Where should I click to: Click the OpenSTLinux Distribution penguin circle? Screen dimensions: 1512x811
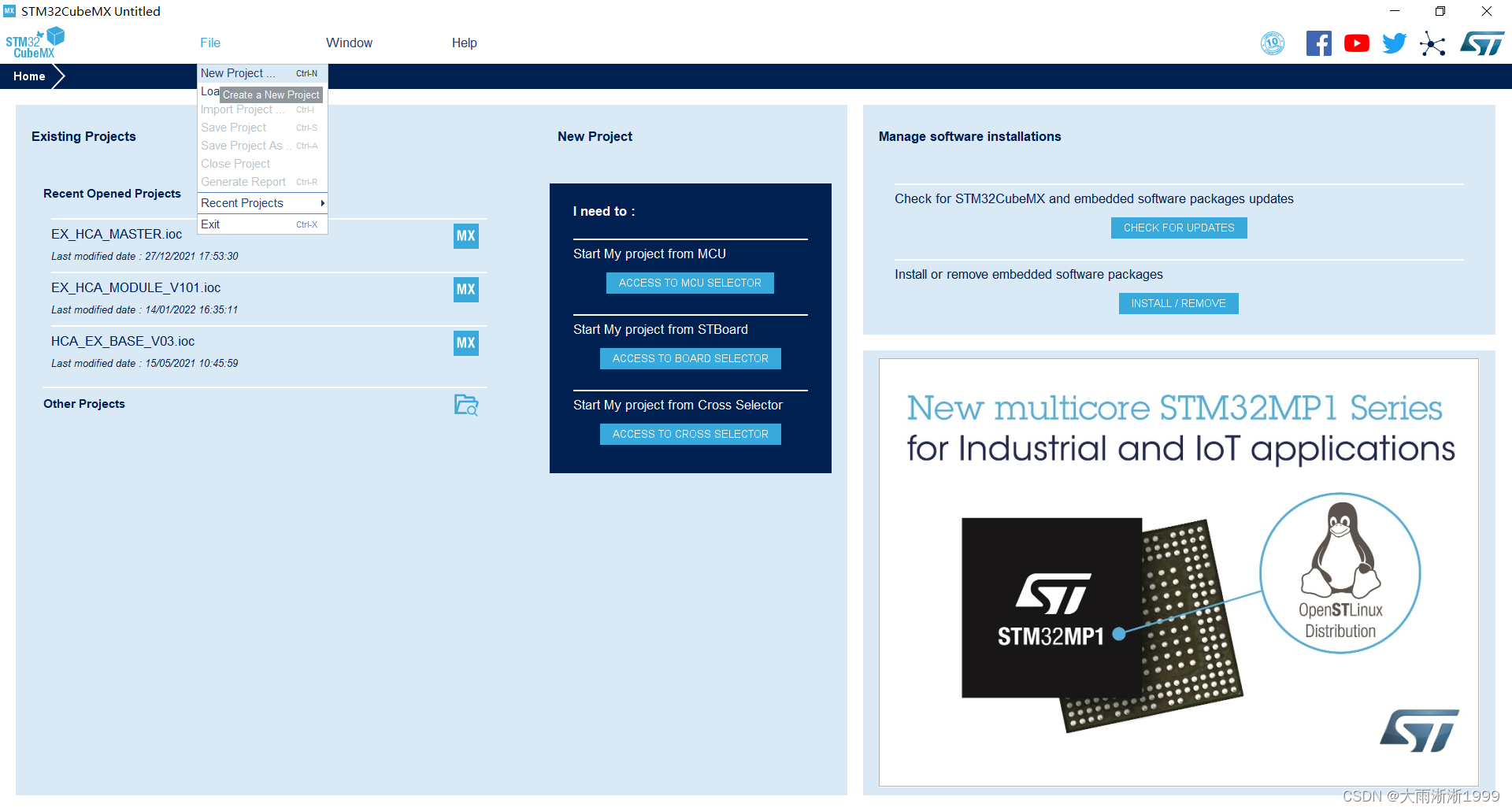point(1340,573)
